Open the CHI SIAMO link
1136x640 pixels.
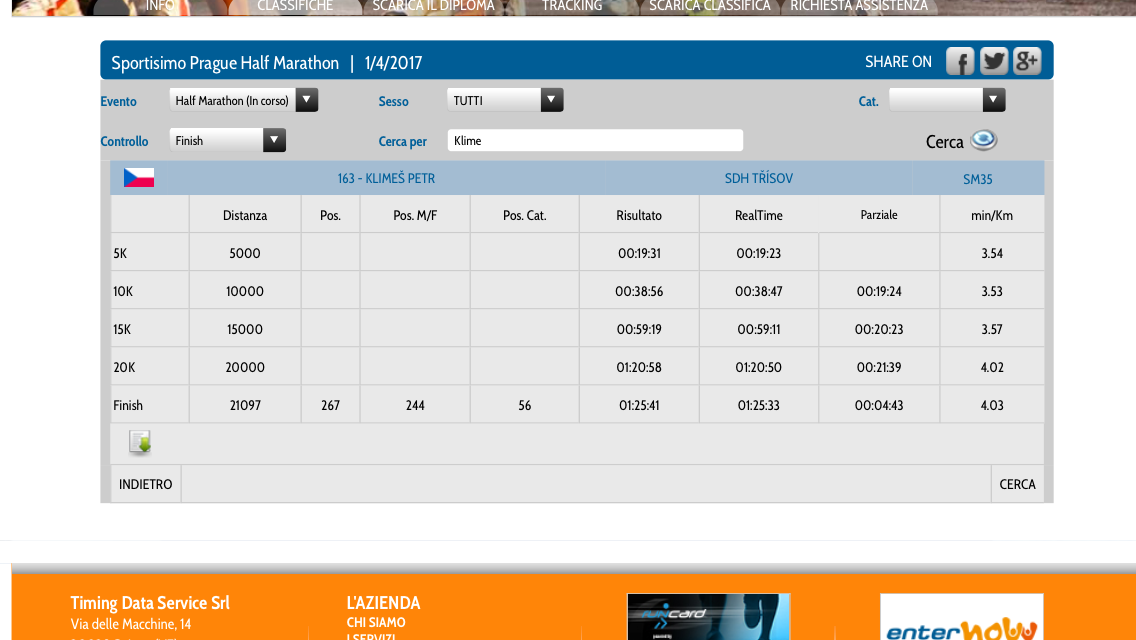coord(376,623)
